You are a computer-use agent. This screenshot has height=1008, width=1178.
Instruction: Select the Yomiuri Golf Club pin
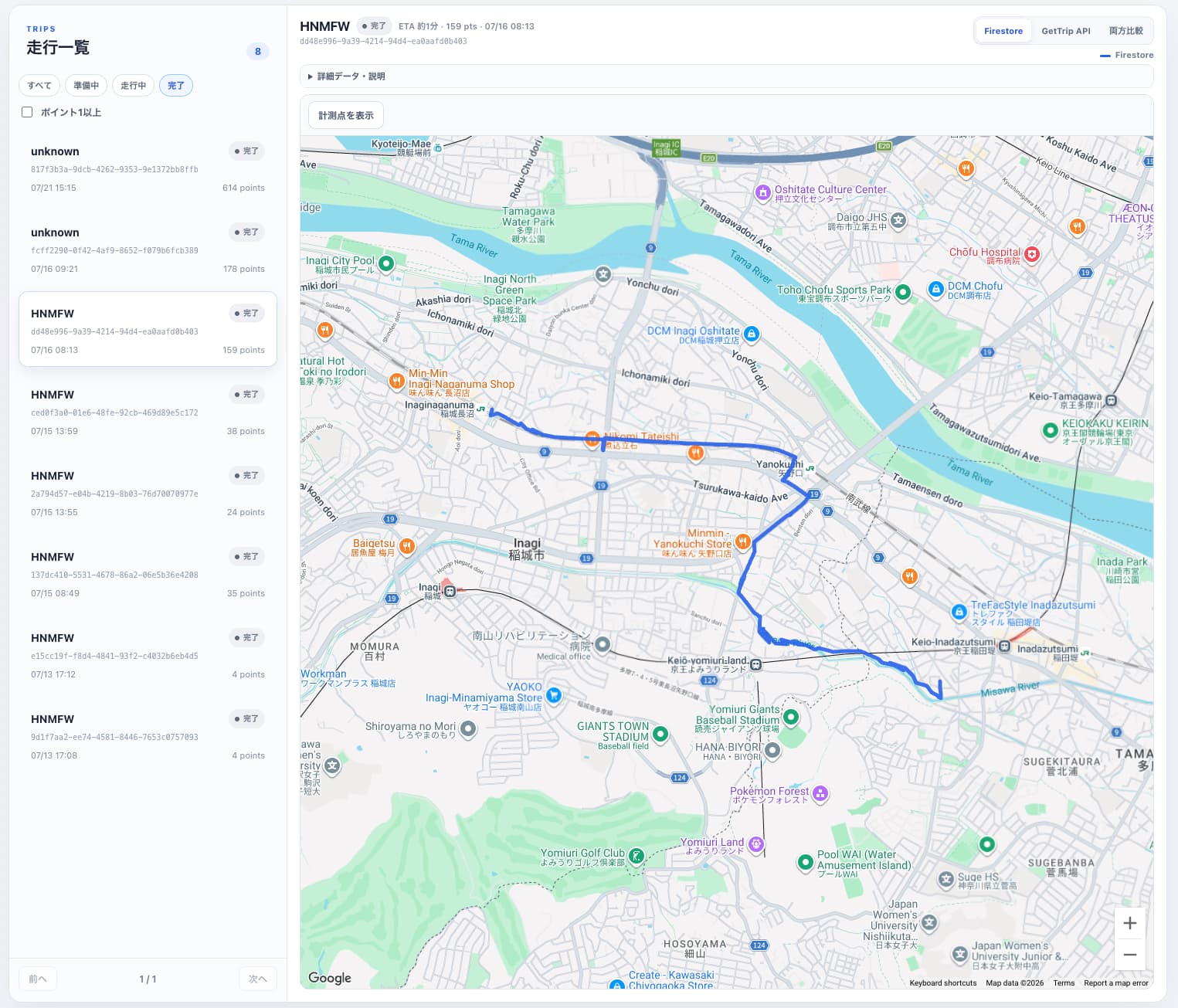(636, 856)
